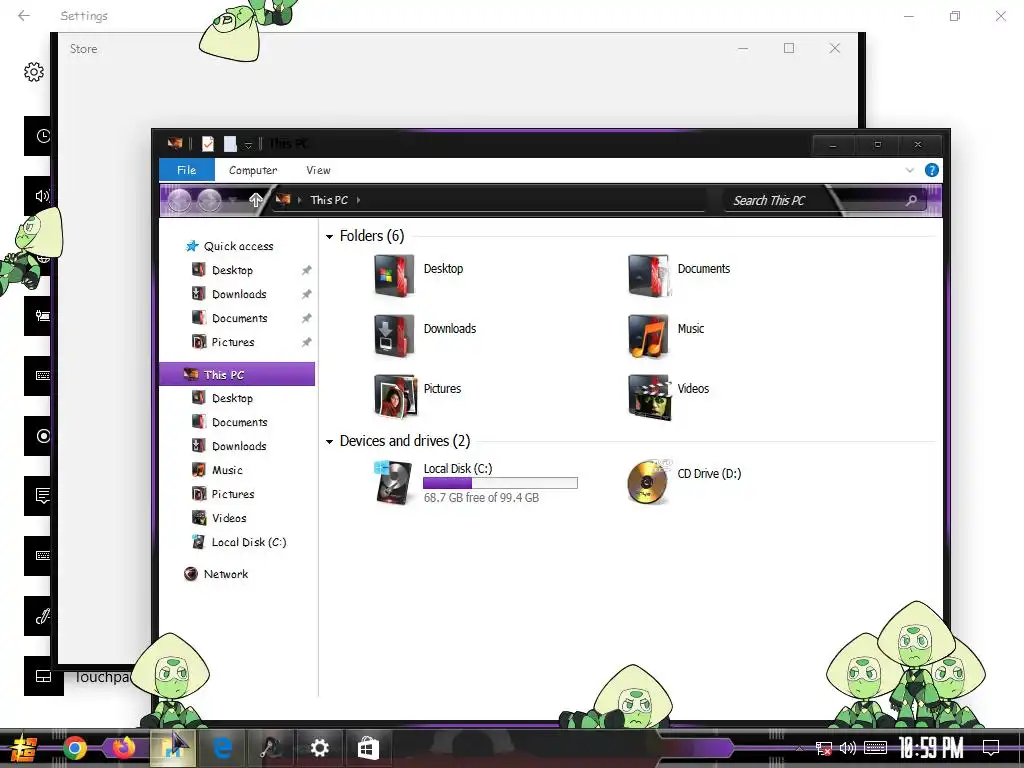Click the Store window title text
This screenshot has height=768, width=1024.
[84, 49]
